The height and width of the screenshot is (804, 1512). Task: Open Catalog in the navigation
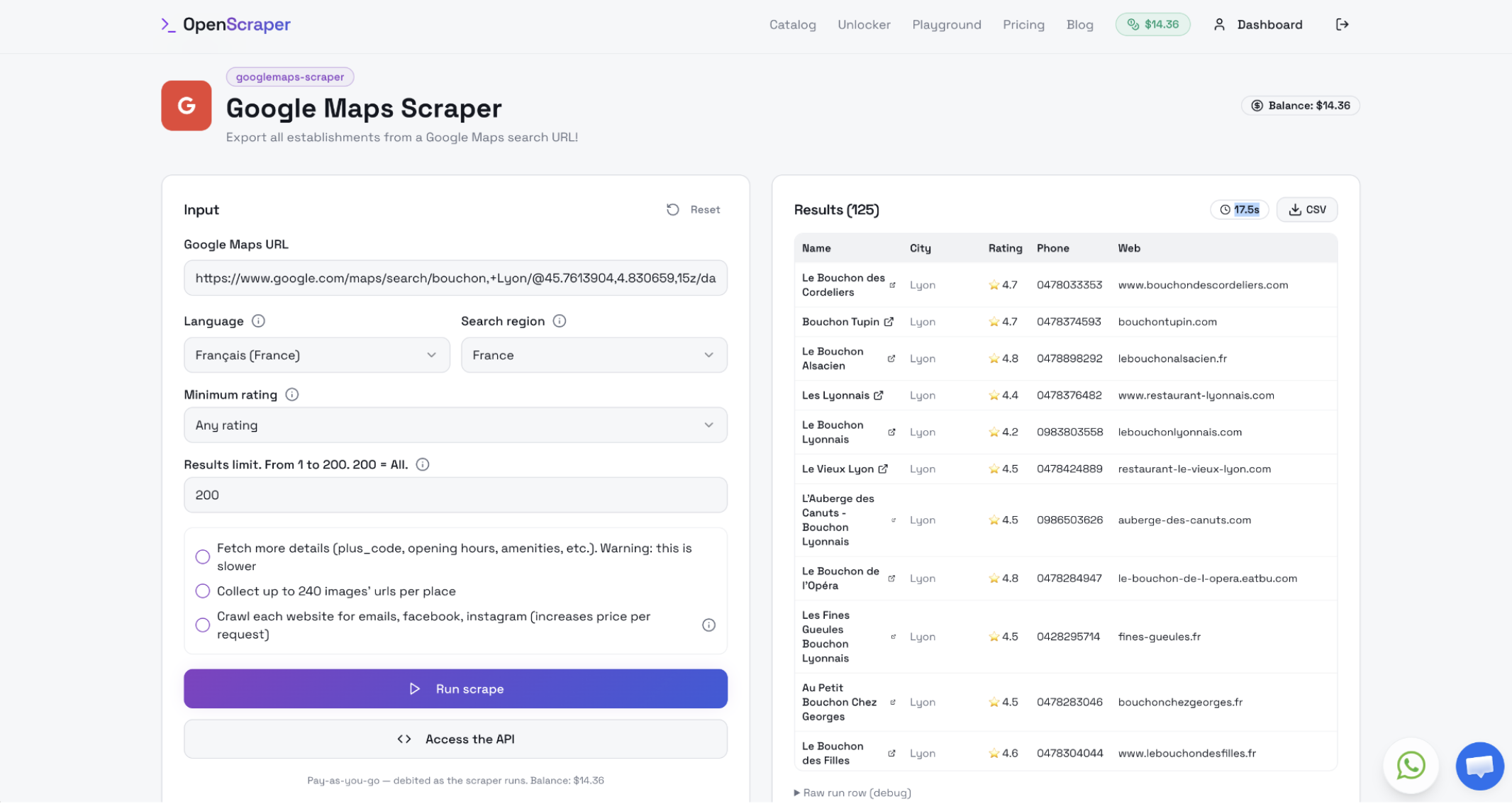pyautogui.click(x=793, y=25)
